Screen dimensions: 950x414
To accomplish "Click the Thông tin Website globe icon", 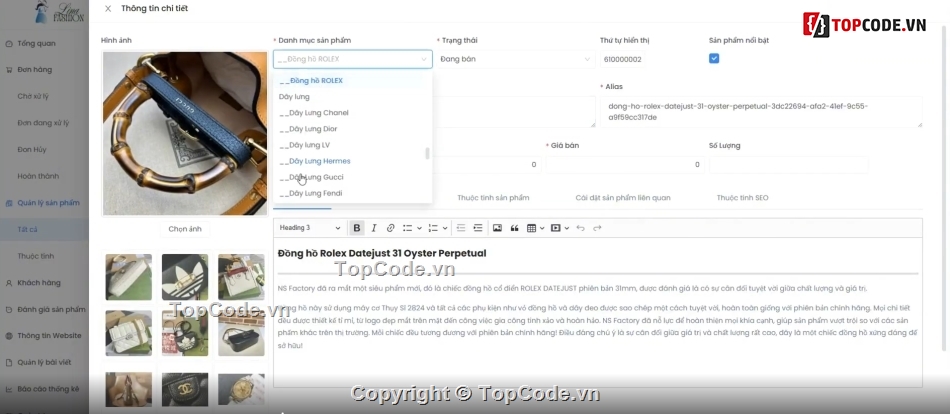I will coord(9,336).
